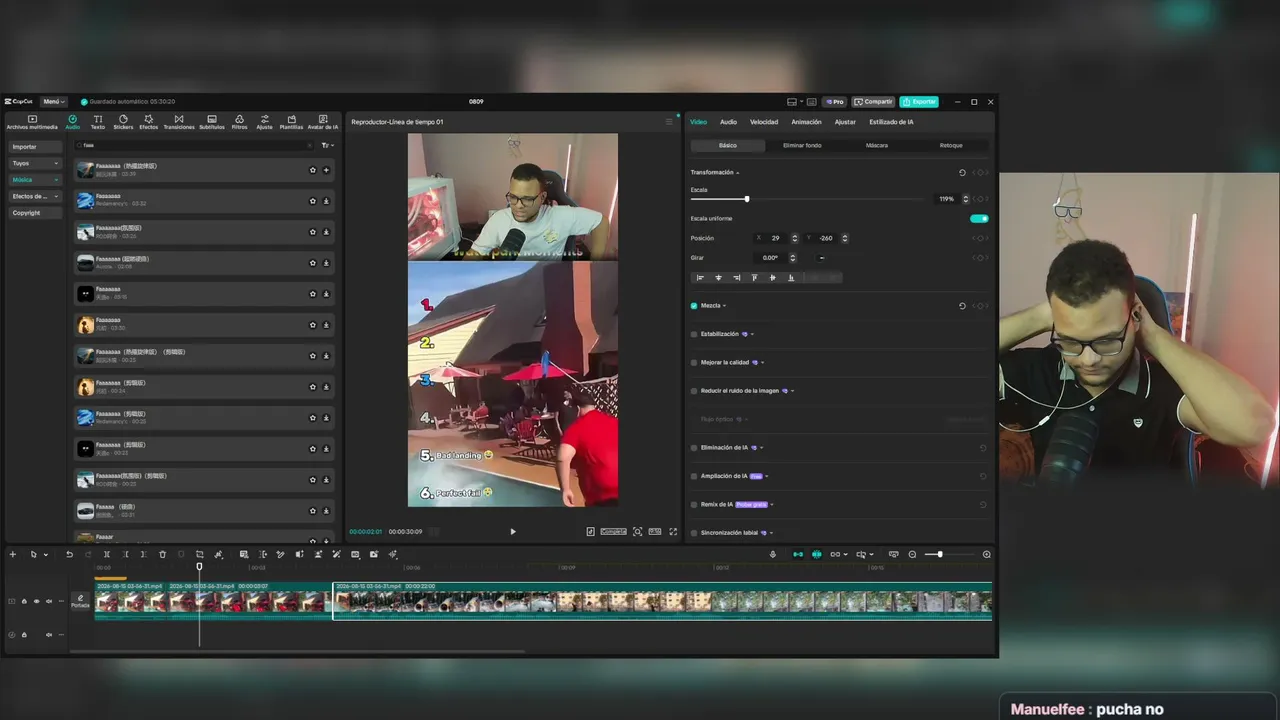Click the Copyright button
This screenshot has width=1280, height=720.
point(35,213)
